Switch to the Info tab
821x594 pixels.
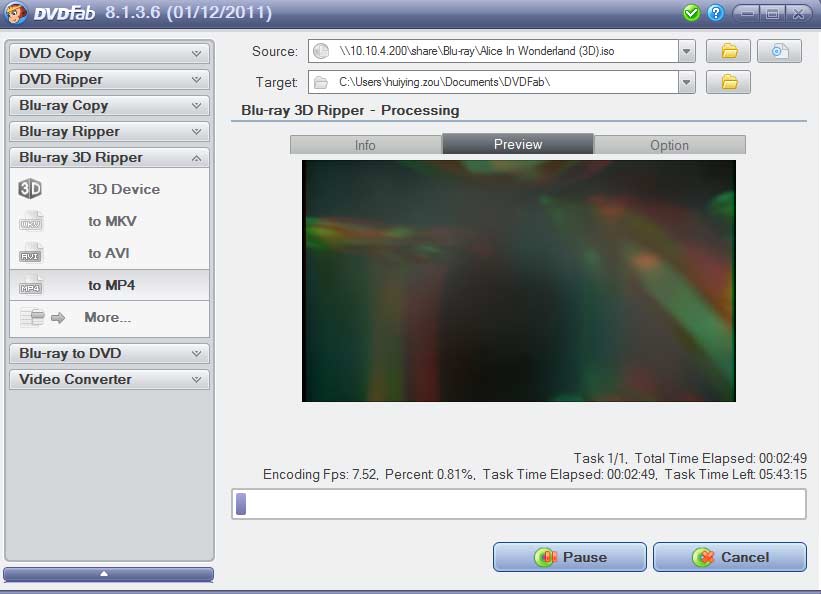click(x=366, y=145)
